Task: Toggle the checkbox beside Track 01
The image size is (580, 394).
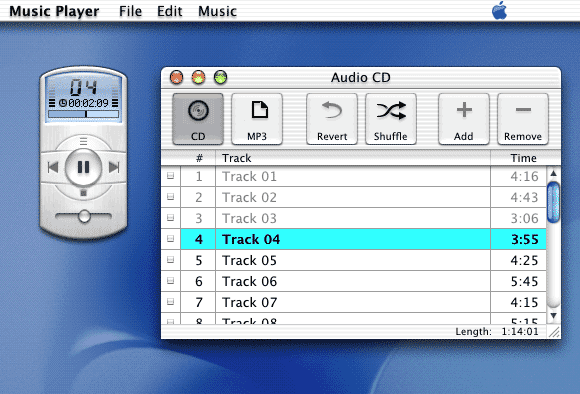Action: 170,176
